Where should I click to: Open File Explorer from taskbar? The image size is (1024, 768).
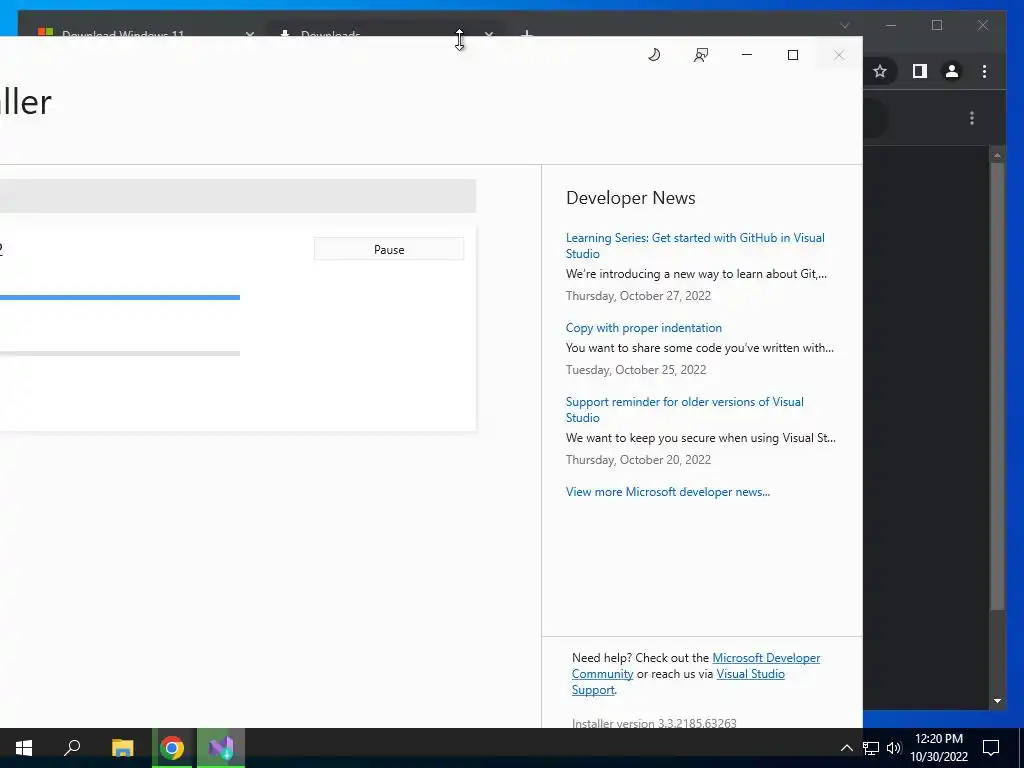[x=122, y=748]
